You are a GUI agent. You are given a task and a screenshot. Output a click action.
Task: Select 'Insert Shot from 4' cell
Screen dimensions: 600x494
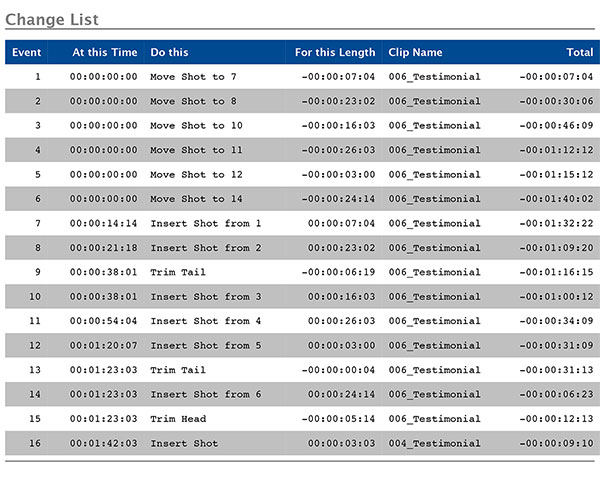[x=206, y=321]
